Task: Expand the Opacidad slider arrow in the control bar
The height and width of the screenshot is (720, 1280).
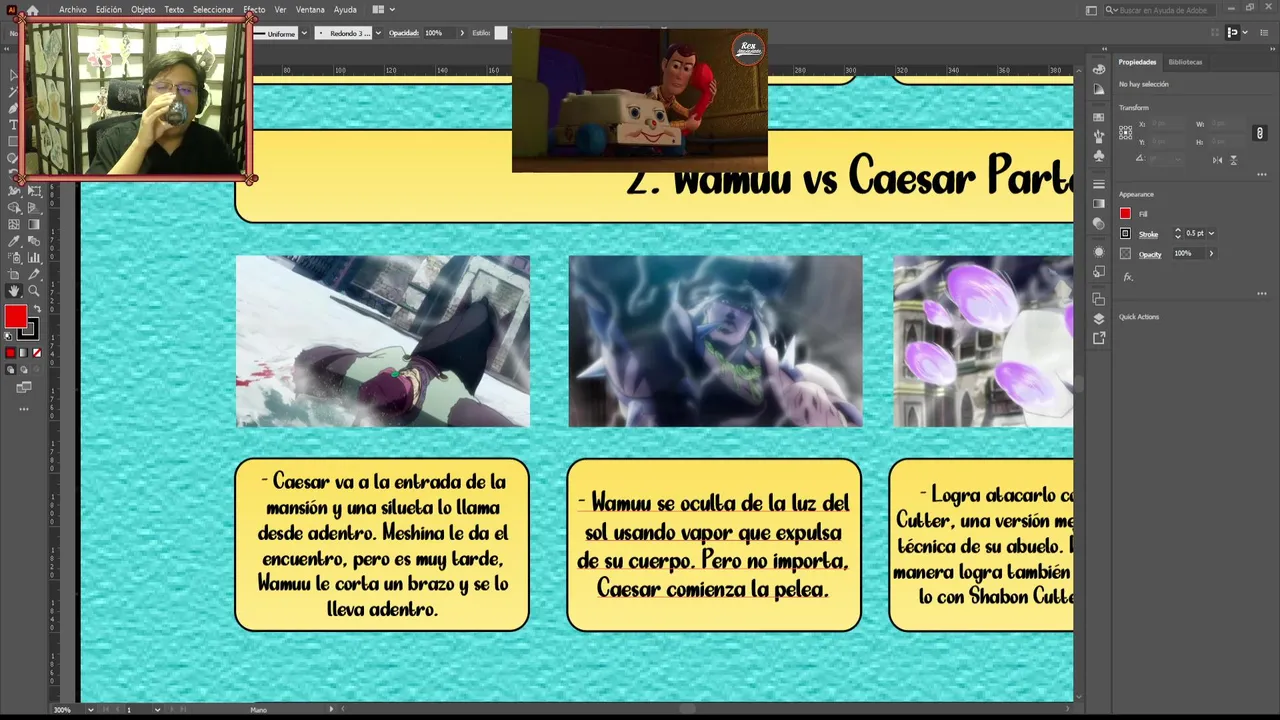Action: (461, 33)
